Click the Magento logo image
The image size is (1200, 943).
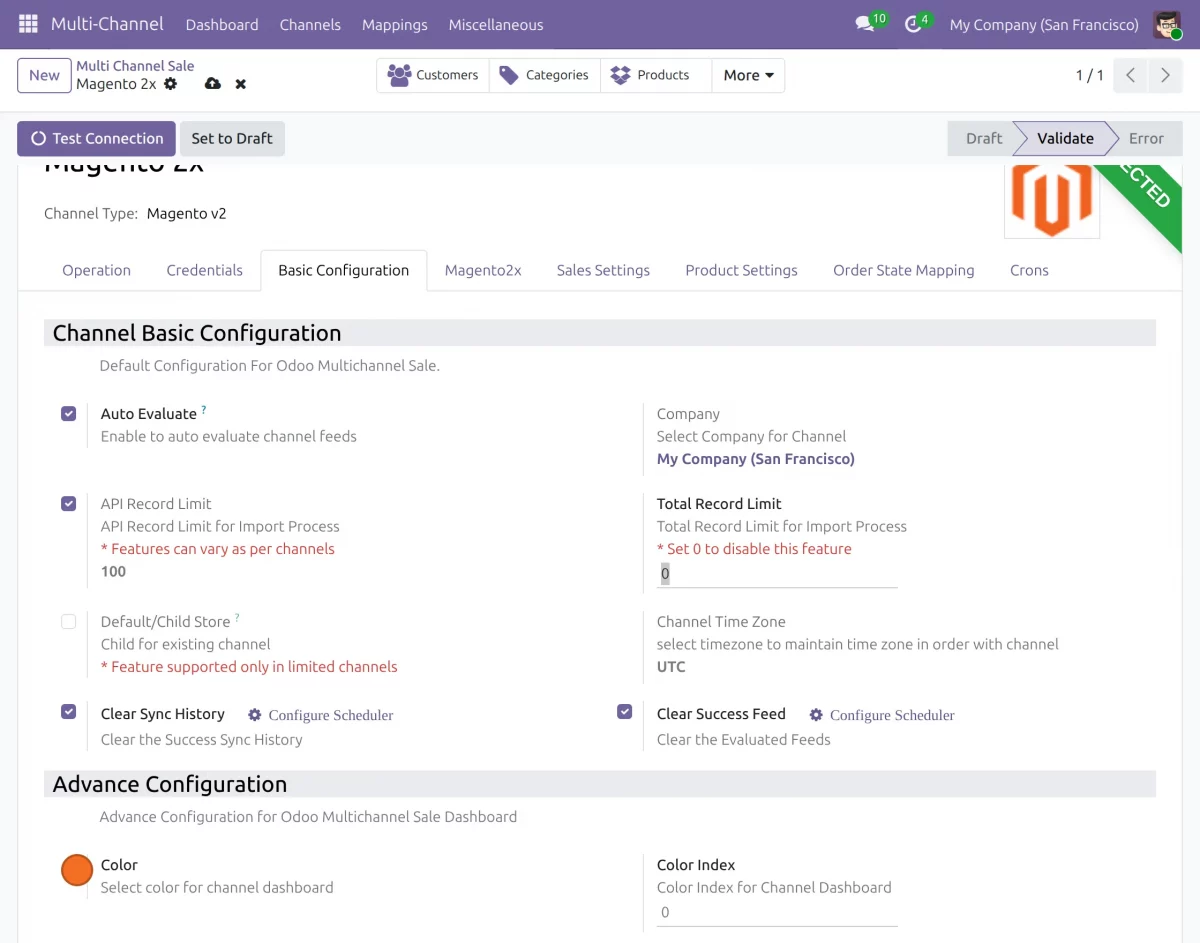tap(1051, 201)
